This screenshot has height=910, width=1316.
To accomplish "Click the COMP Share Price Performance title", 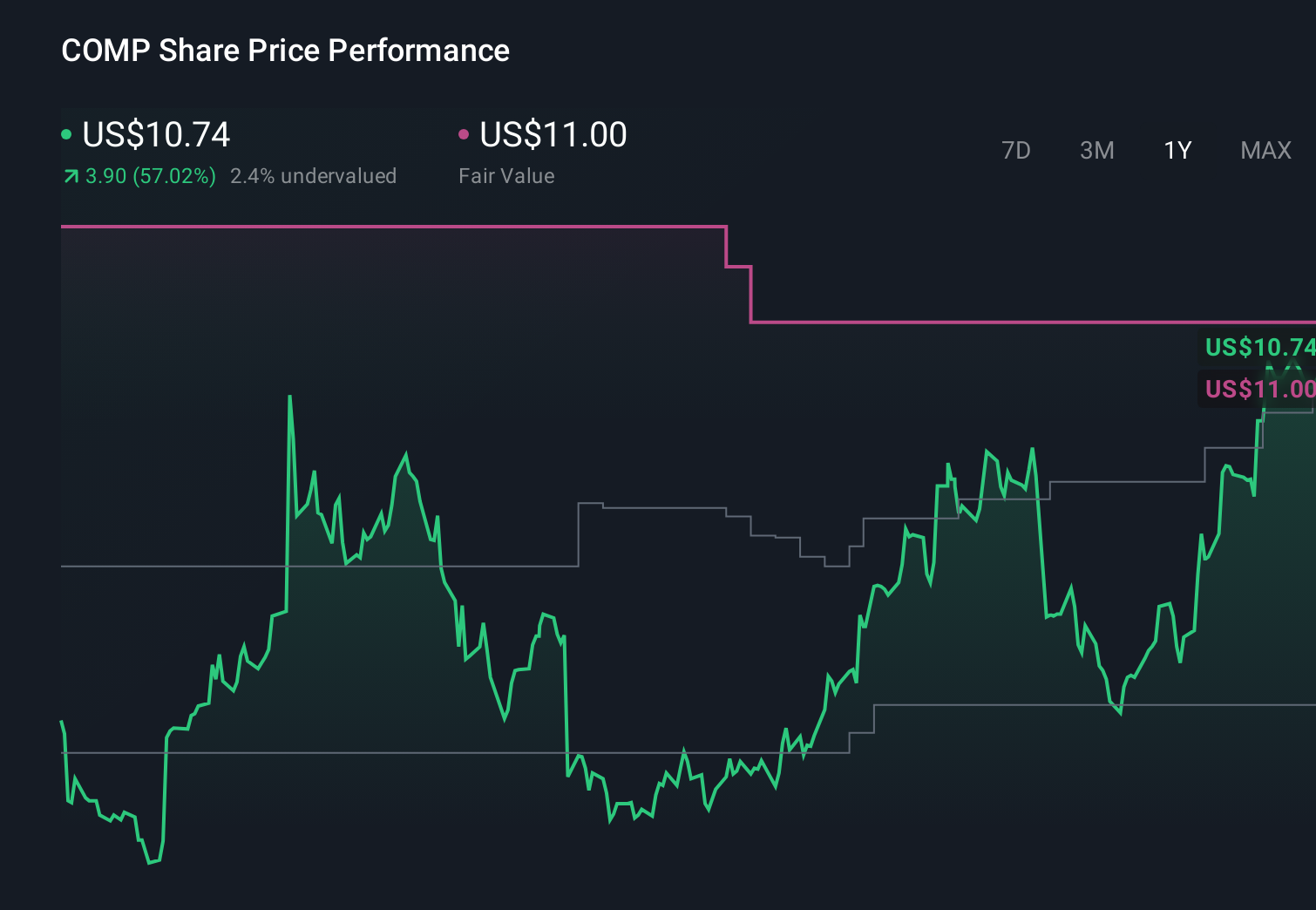I will pyautogui.click(x=285, y=50).
